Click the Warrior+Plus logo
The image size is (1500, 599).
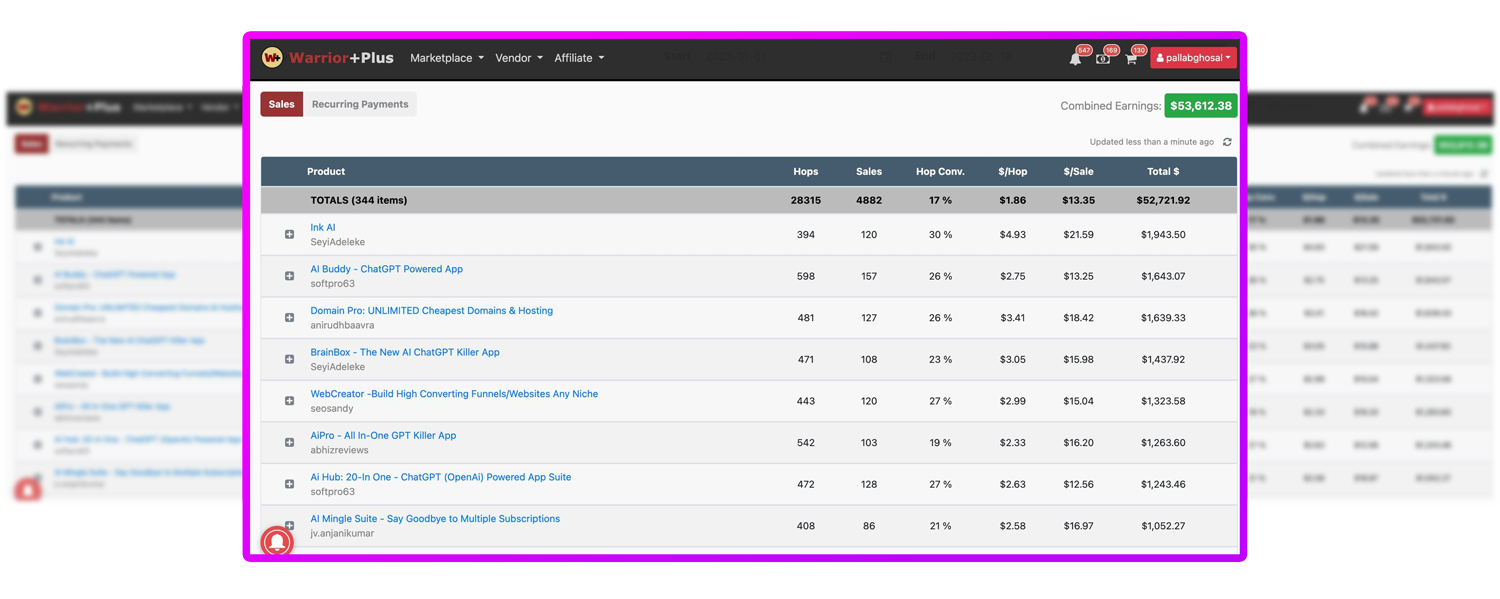pos(328,58)
